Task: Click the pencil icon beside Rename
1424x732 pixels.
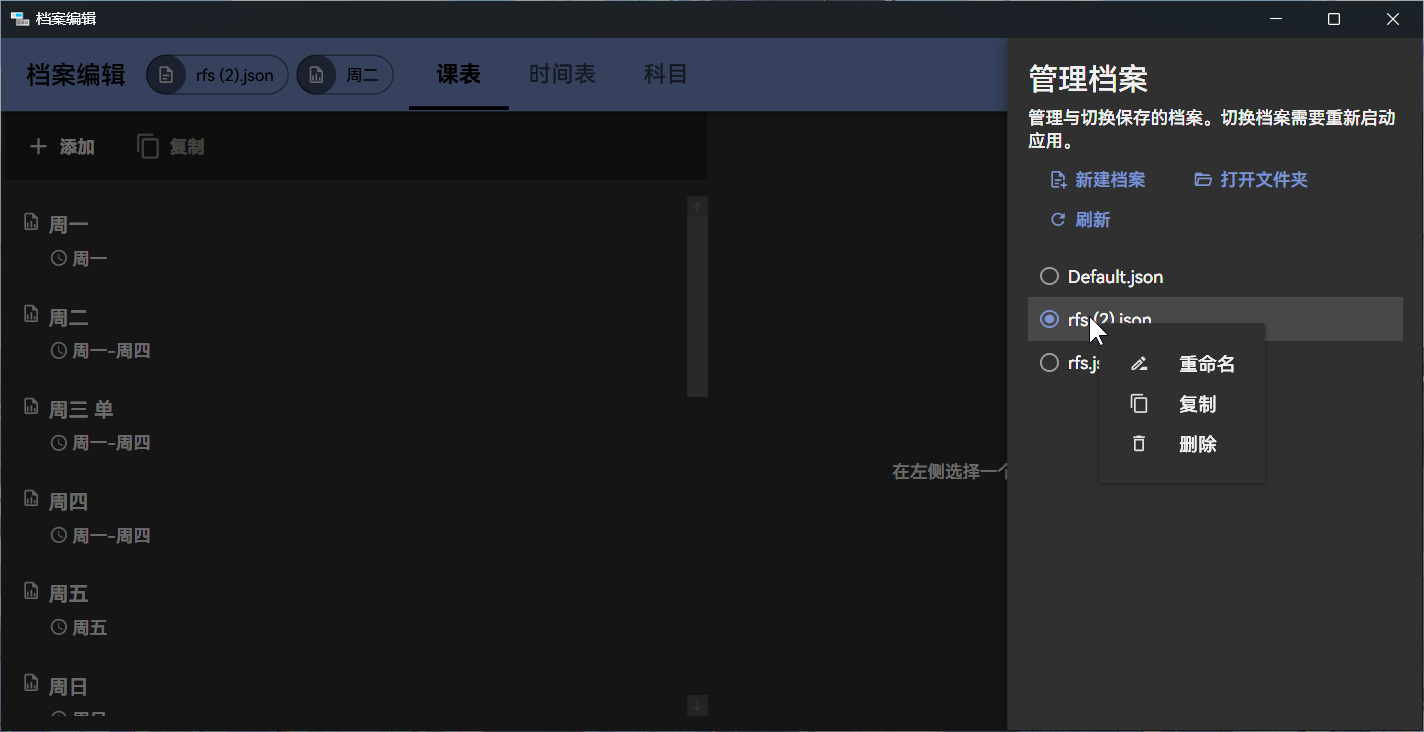Action: [x=1138, y=364]
